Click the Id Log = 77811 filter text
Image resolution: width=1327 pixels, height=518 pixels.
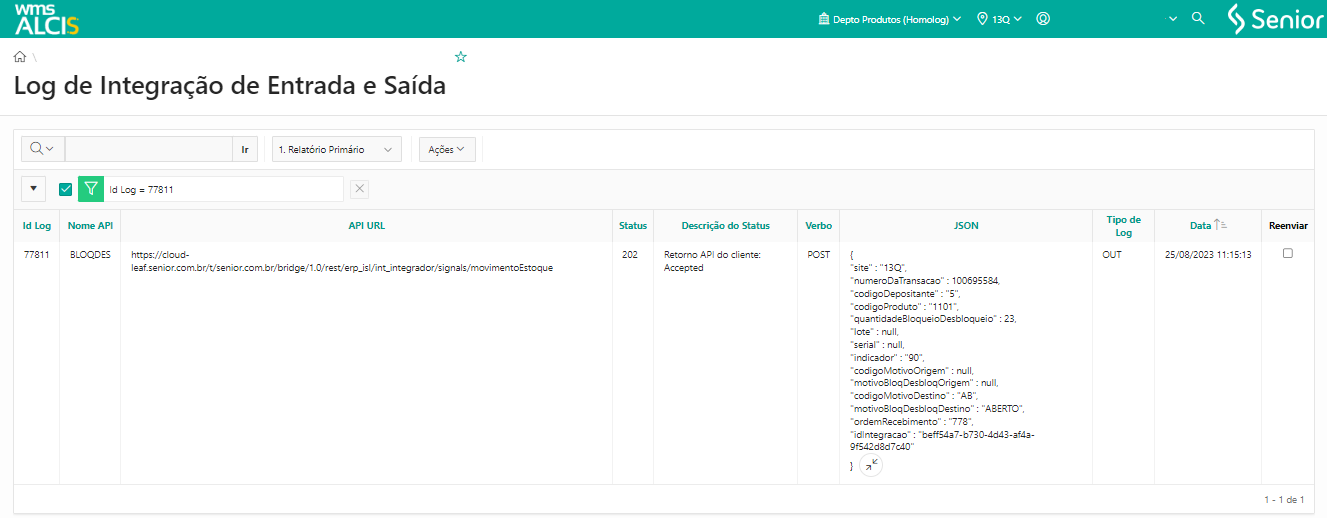[142, 189]
